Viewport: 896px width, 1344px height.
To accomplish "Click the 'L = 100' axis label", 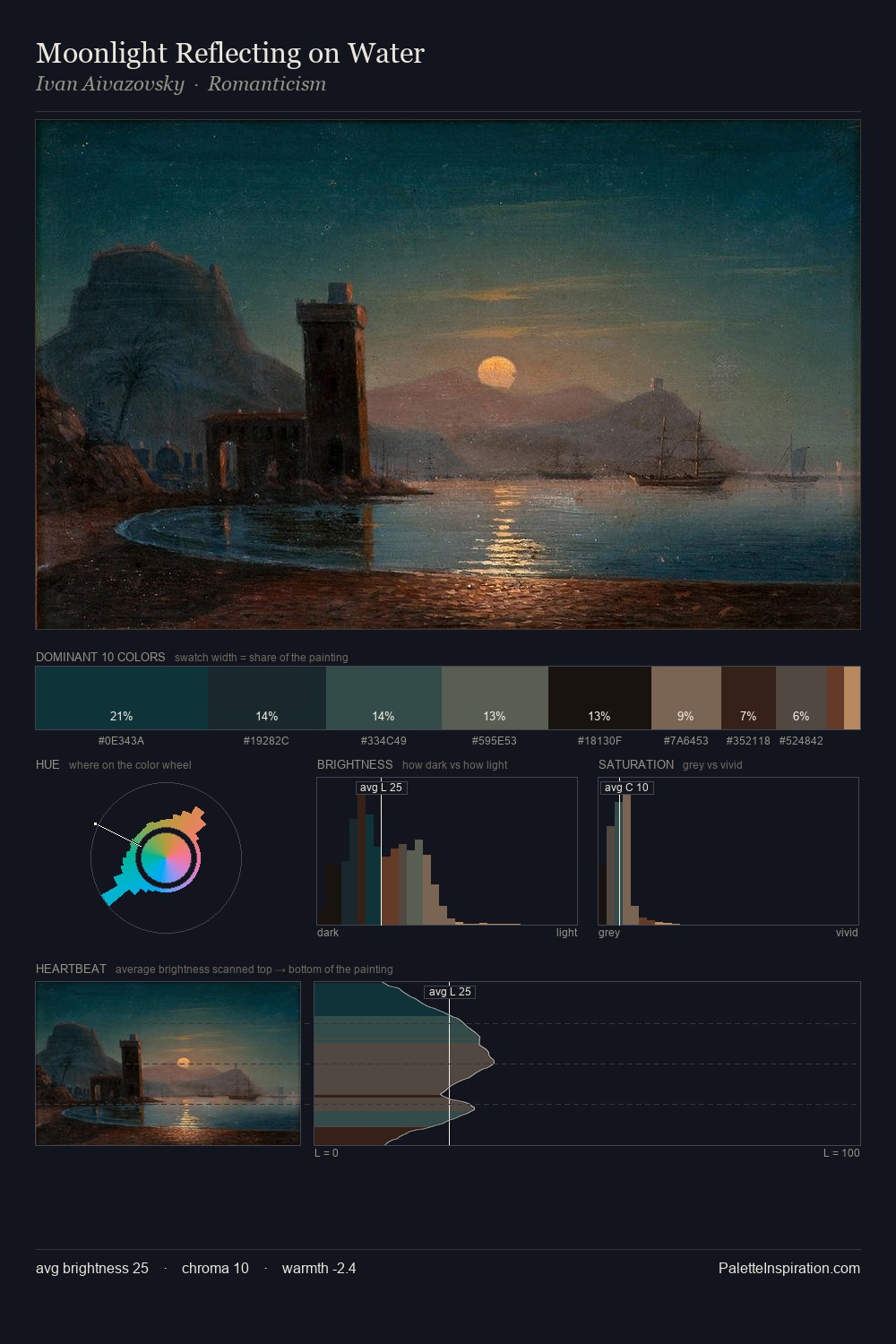I will click(x=841, y=1153).
